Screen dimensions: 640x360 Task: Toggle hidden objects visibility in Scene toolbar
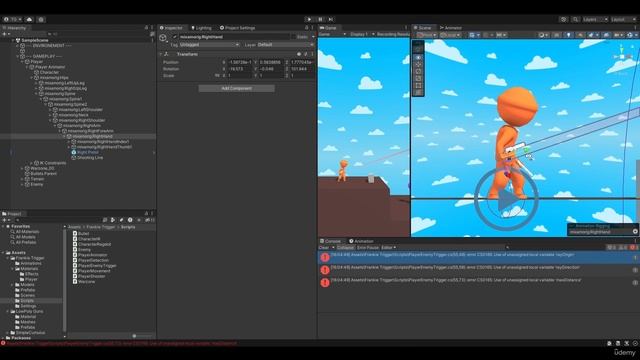606,35
